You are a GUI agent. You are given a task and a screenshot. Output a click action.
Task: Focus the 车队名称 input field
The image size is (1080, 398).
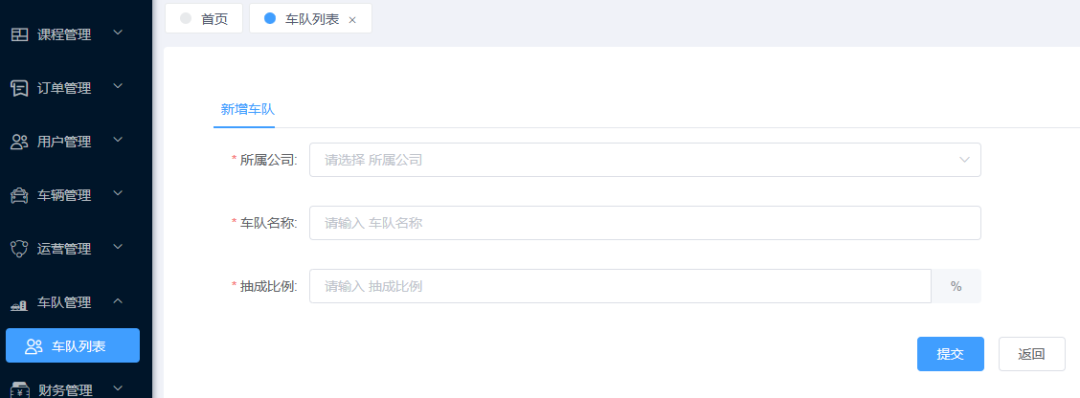(645, 223)
